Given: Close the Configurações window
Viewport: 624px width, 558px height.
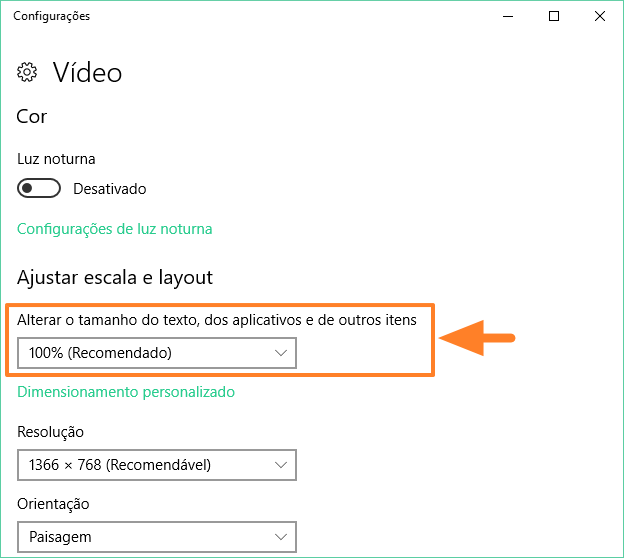Looking at the screenshot, I should point(599,16).
